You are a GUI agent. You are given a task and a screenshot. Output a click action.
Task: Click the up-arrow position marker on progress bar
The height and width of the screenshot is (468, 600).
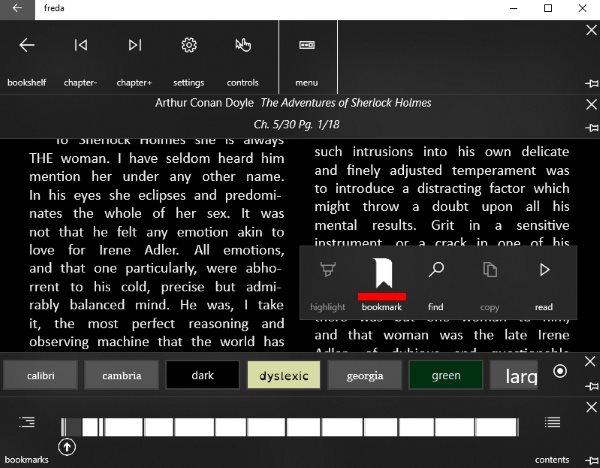click(67, 447)
